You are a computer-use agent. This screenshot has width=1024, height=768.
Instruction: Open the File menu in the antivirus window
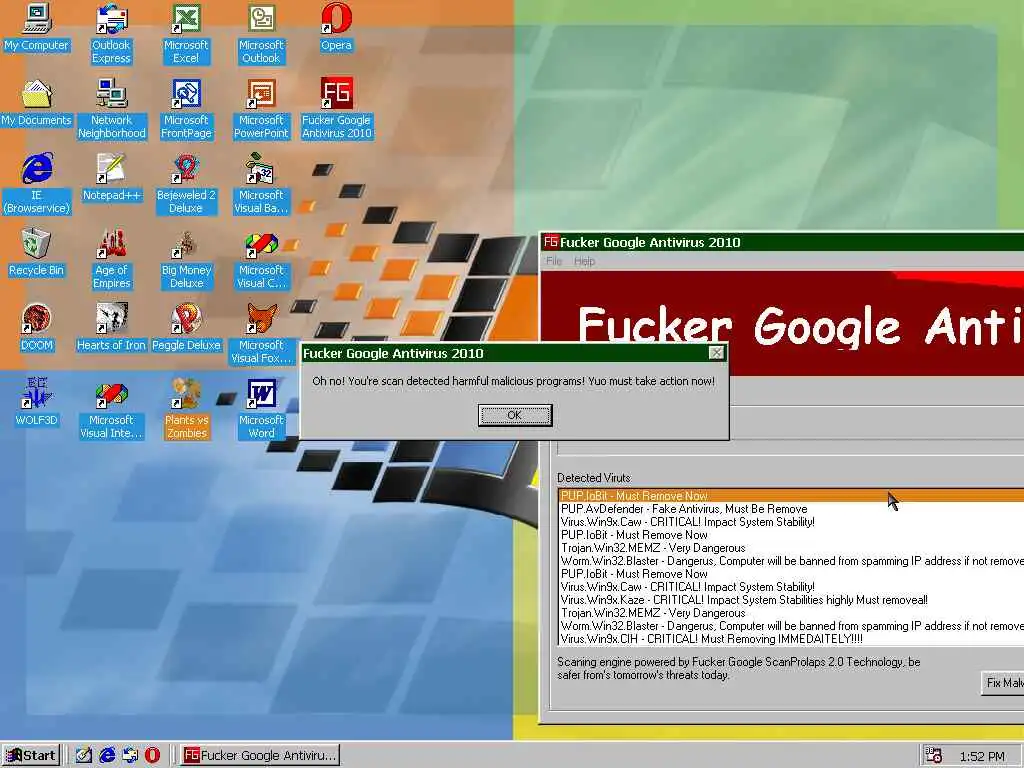[x=554, y=261]
